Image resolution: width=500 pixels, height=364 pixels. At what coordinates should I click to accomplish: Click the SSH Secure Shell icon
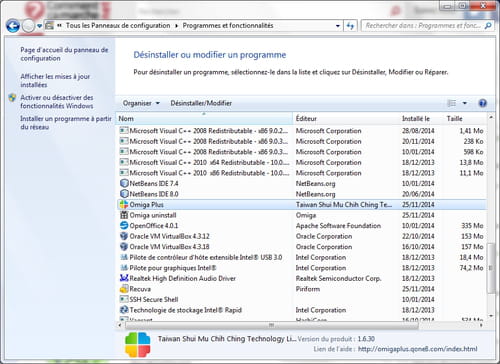[124, 299]
